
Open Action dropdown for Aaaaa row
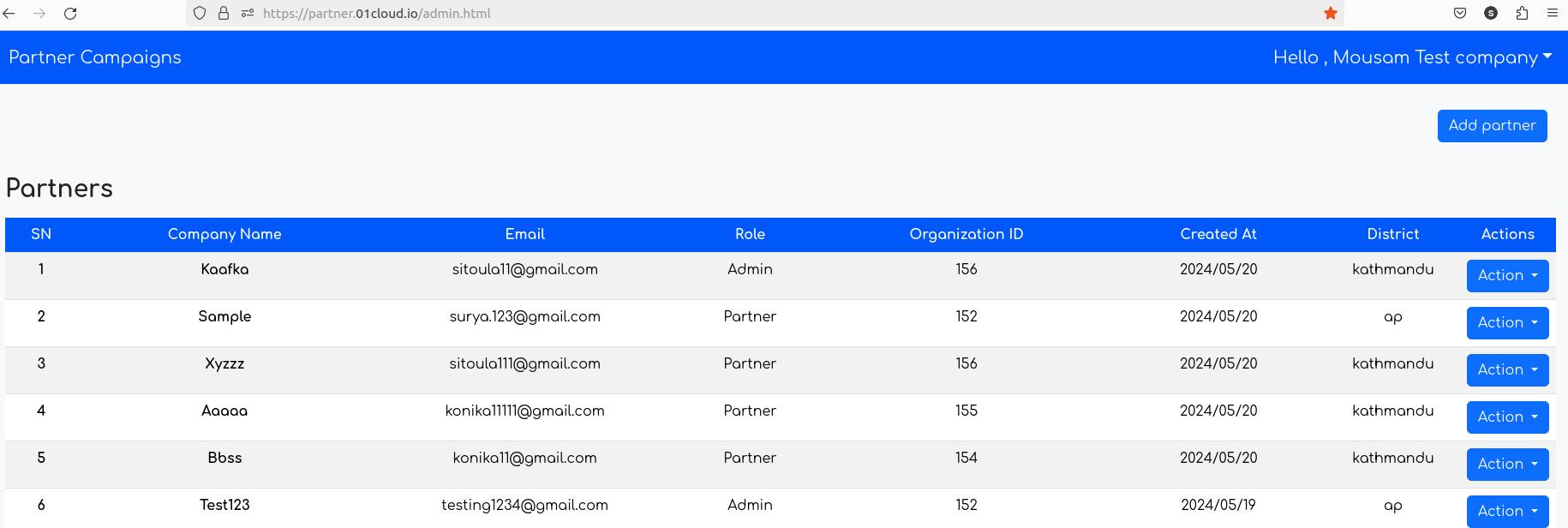pos(1507,417)
